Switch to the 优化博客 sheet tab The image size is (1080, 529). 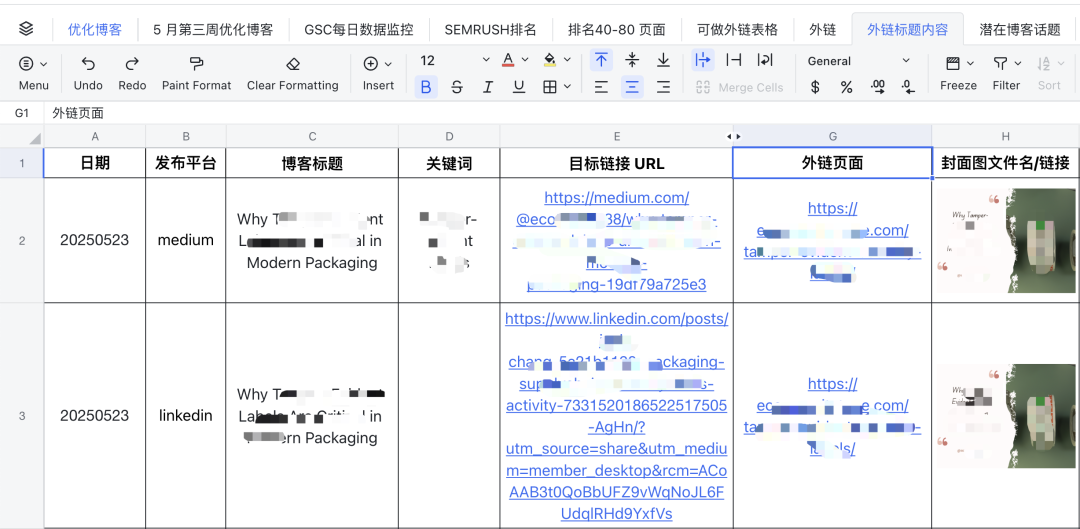tap(95, 30)
